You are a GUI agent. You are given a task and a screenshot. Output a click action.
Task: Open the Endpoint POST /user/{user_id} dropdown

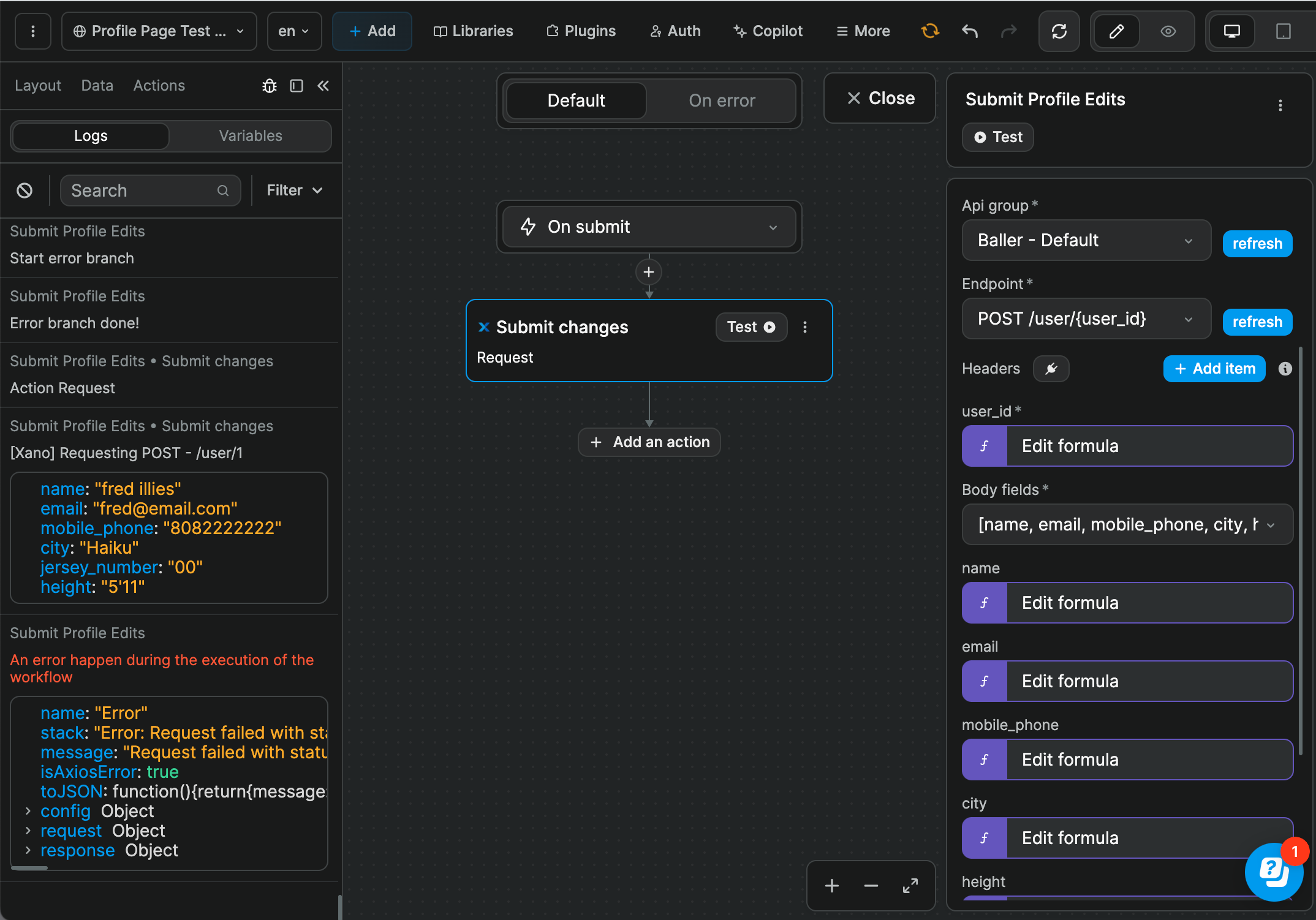(1086, 319)
